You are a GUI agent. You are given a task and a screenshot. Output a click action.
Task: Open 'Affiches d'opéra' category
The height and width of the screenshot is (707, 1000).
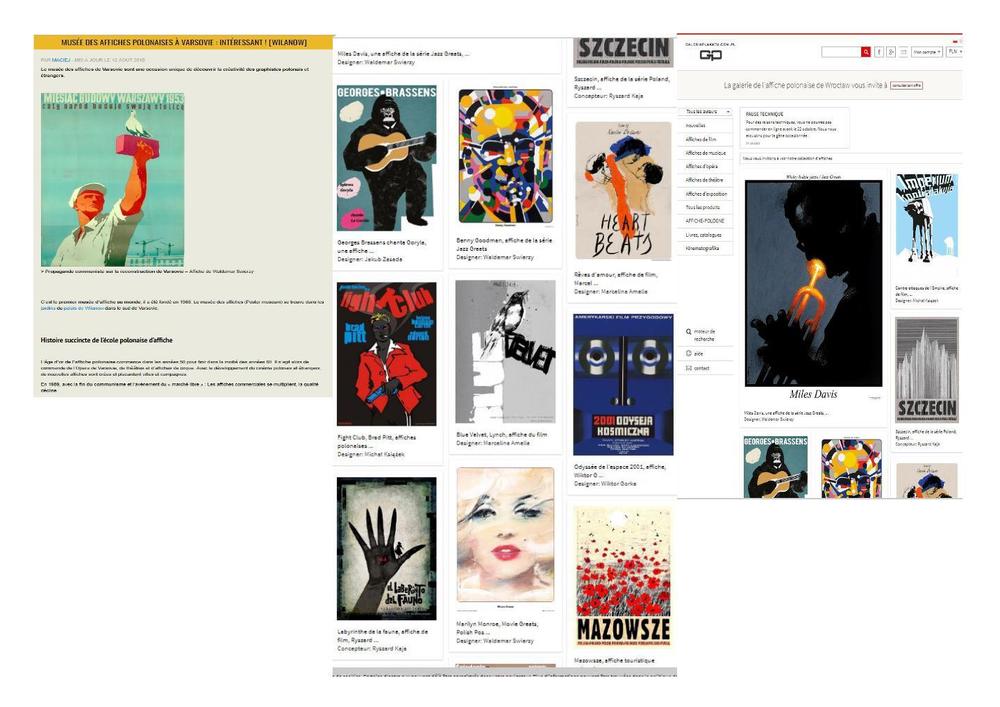(702, 166)
